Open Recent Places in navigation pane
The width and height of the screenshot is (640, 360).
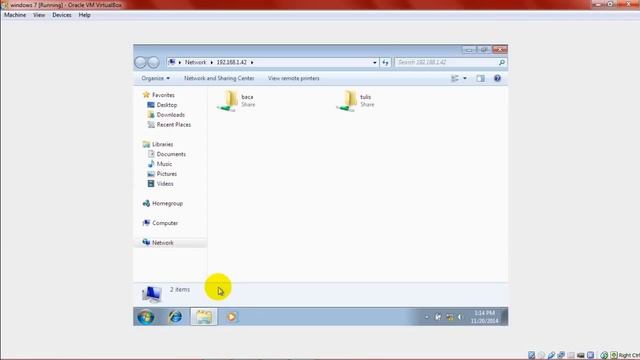coord(169,125)
